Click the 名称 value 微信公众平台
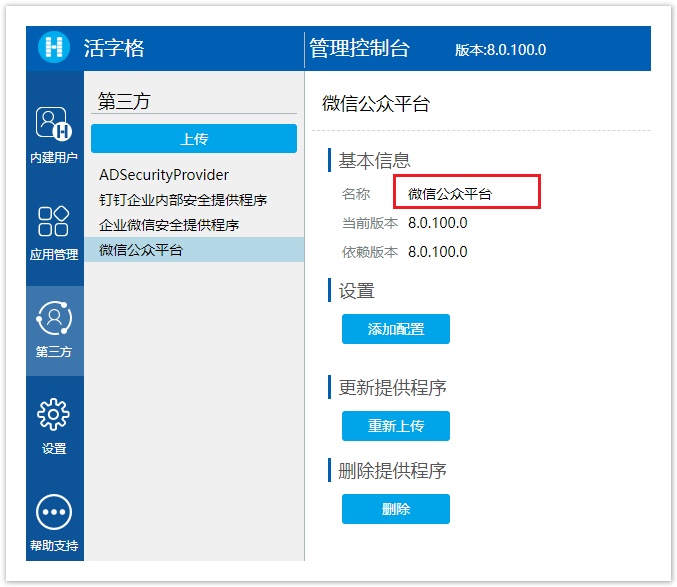The image size is (677, 587). click(x=450, y=194)
